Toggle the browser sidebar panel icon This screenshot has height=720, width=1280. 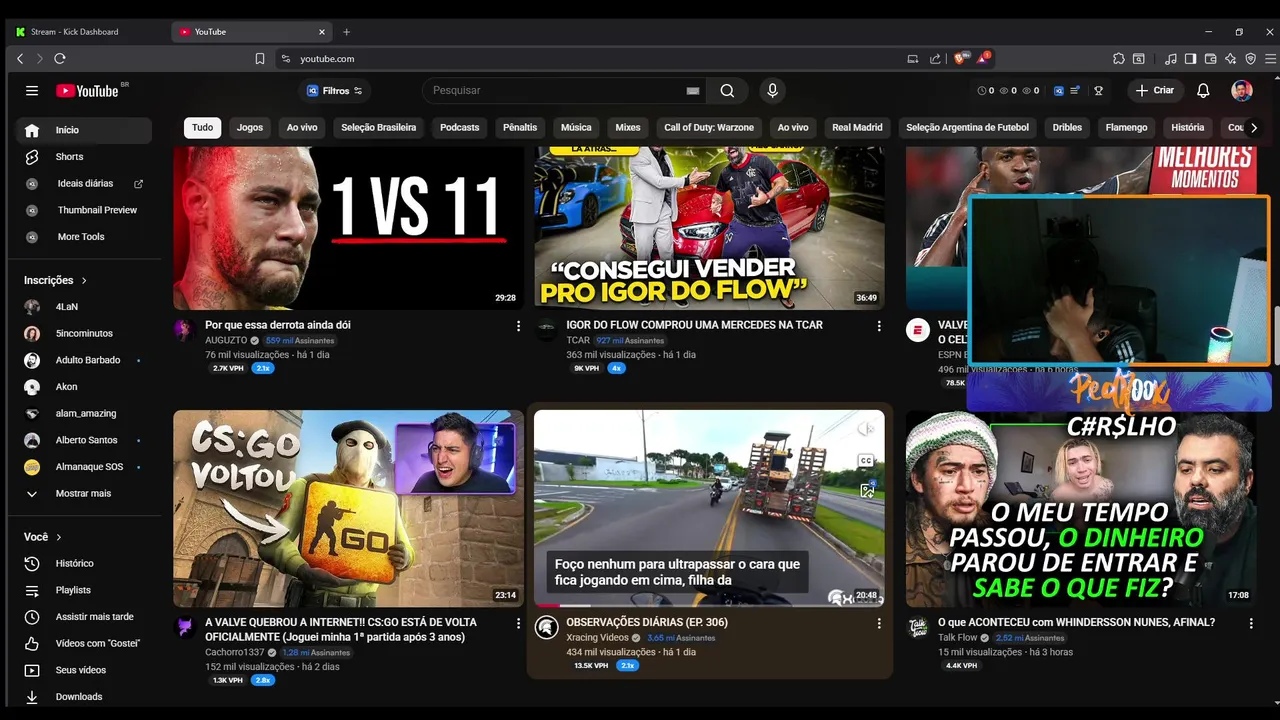(1190, 59)
